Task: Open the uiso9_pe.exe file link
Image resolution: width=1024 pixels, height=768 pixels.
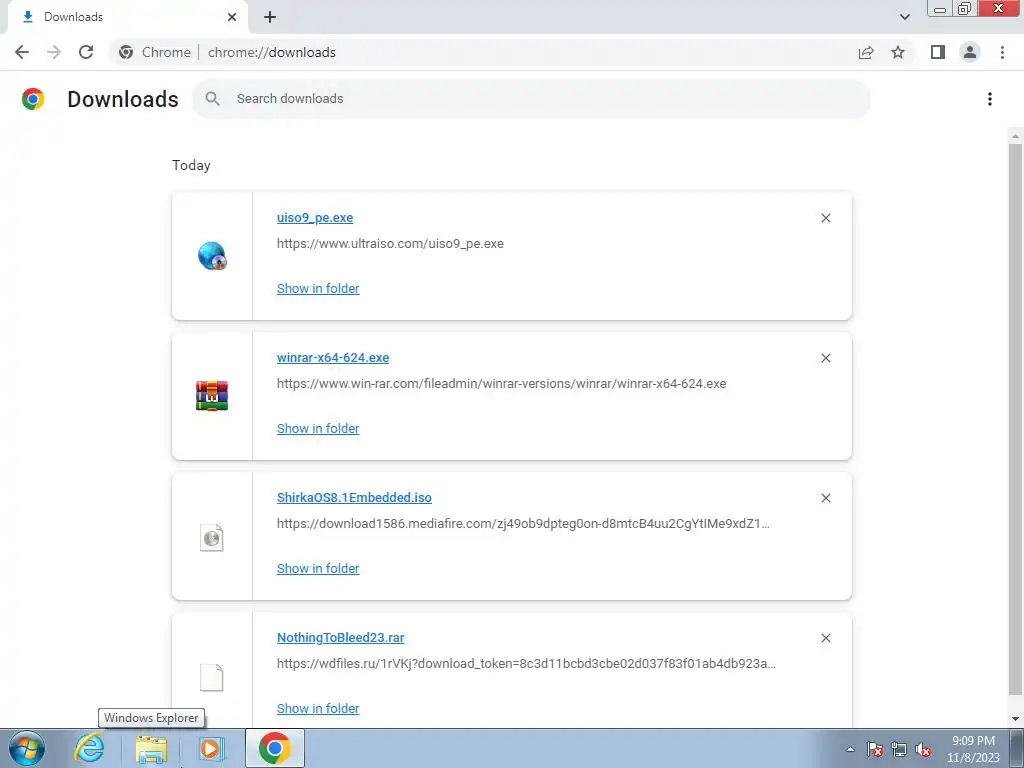Action: [315, 217]
